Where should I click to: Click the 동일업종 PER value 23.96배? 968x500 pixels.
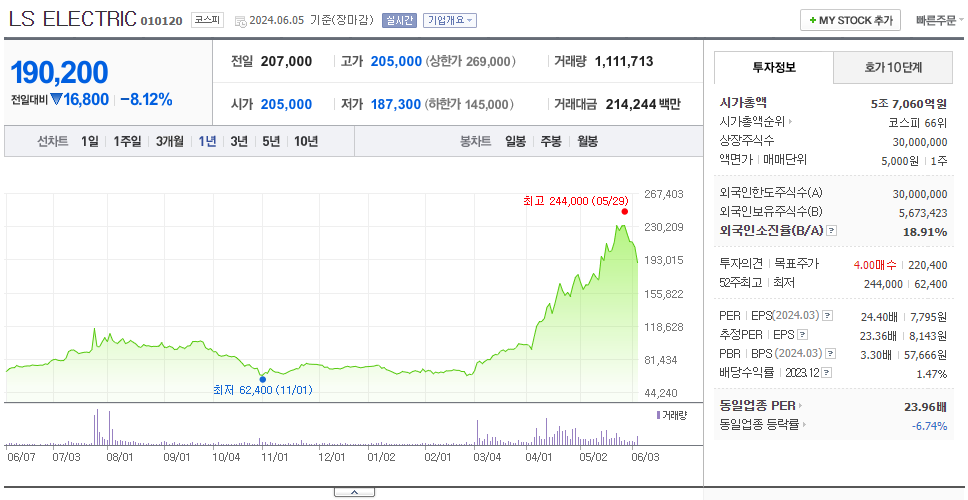click(925, 407)
